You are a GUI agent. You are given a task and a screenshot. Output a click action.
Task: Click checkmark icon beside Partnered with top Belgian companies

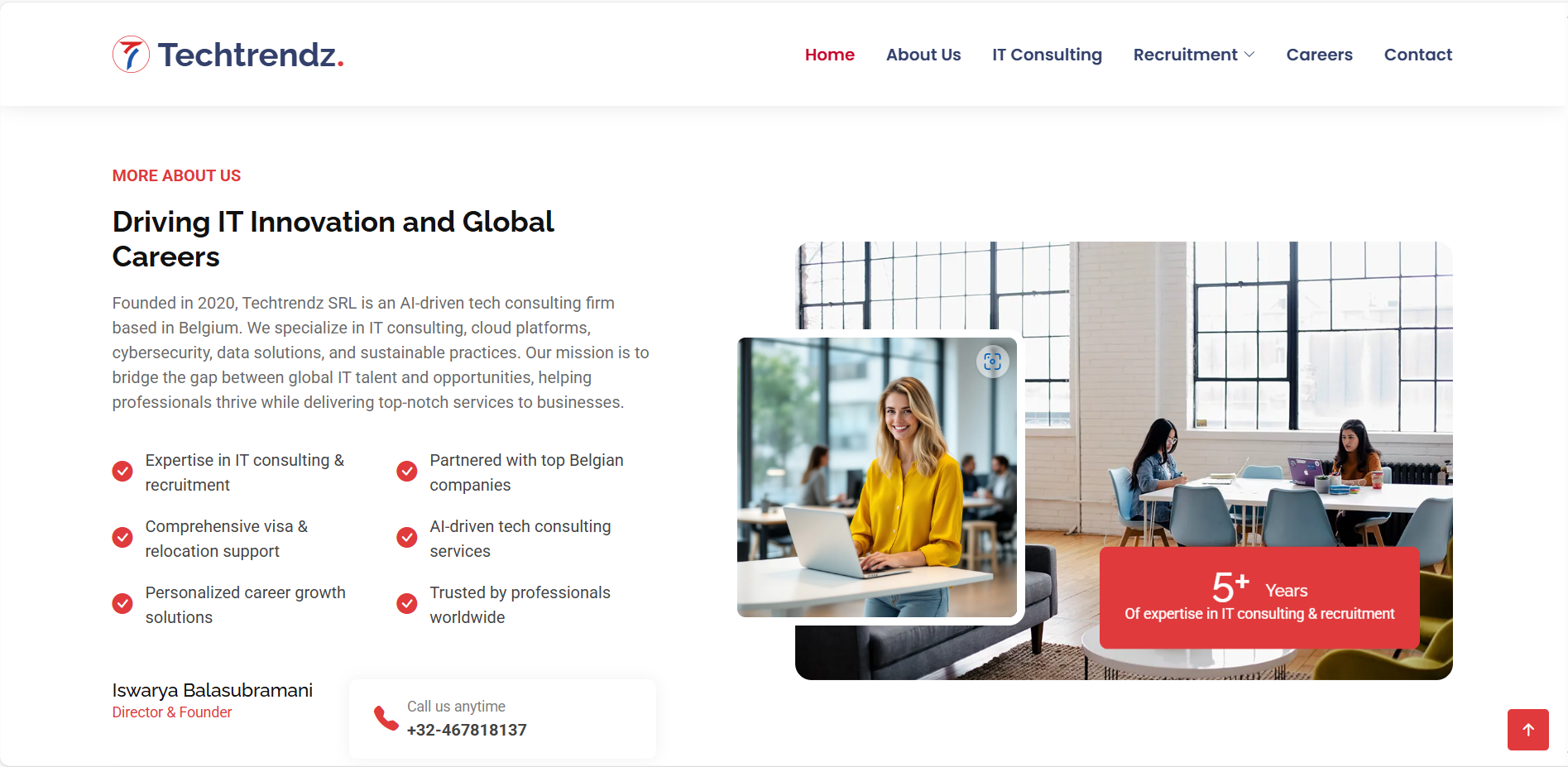pos(407,472)
